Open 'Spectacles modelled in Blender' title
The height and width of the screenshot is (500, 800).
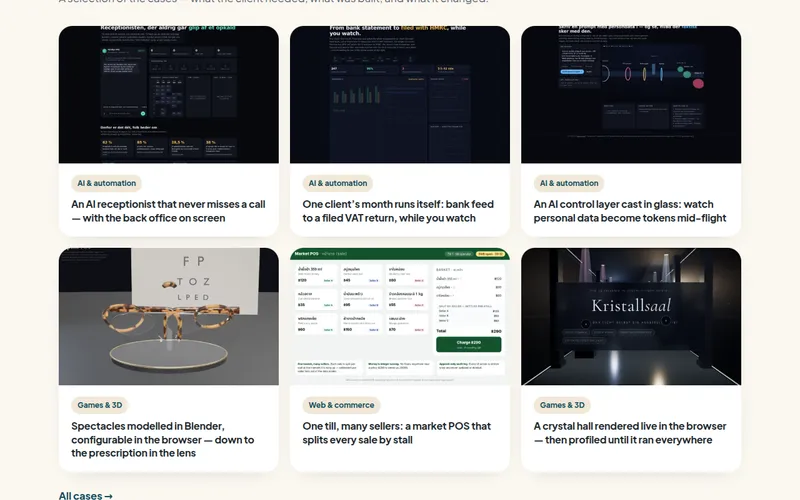click(x=163, y=439)
